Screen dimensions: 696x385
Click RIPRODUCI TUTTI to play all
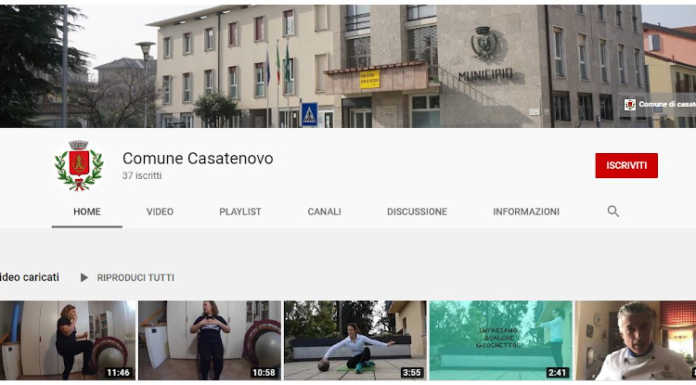(135, 278)
